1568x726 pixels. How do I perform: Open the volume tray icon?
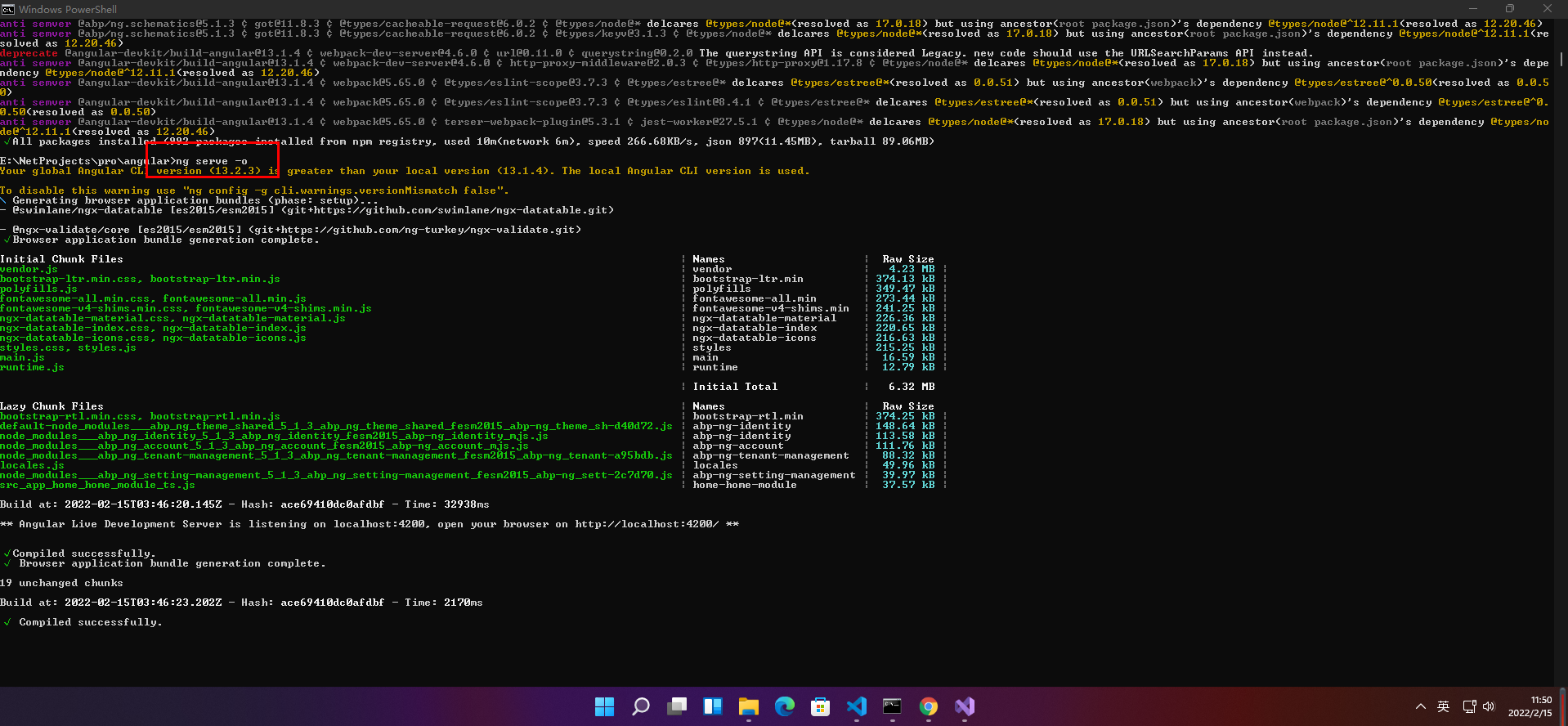point(1489,706)
